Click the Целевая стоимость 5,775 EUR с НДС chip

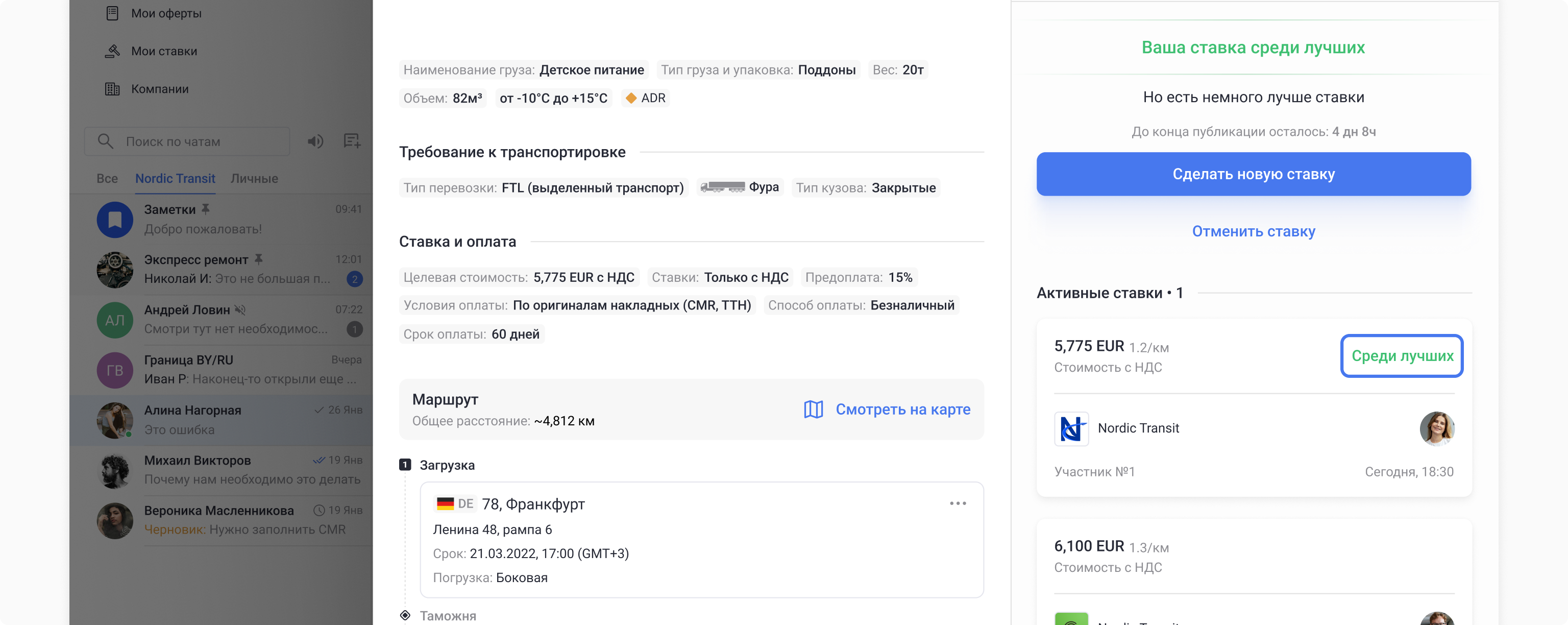[x=519, y=277]
